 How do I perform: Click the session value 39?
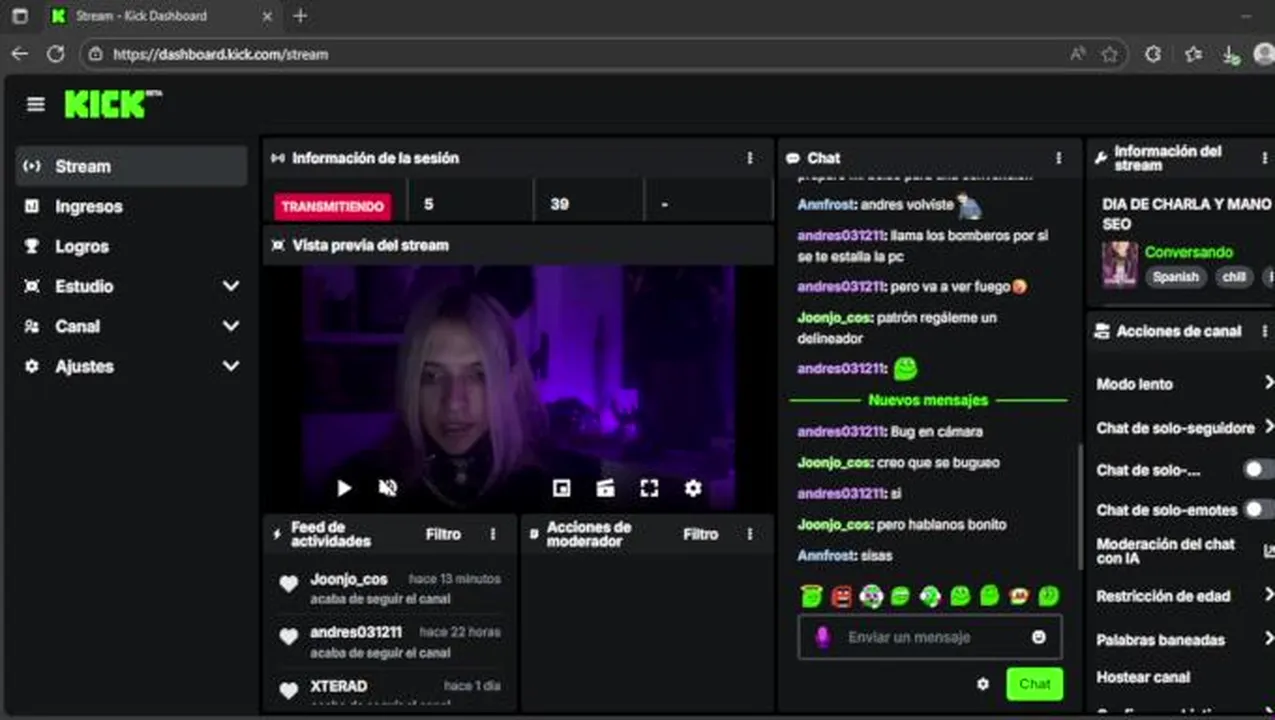559,204
